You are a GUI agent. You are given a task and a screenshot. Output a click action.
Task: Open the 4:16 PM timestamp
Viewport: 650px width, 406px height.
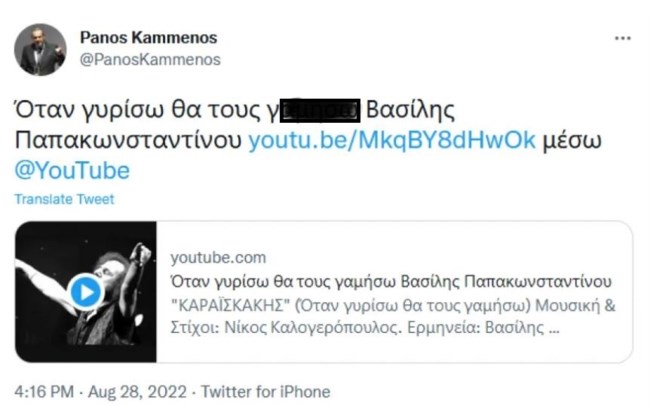pos(44,391)
